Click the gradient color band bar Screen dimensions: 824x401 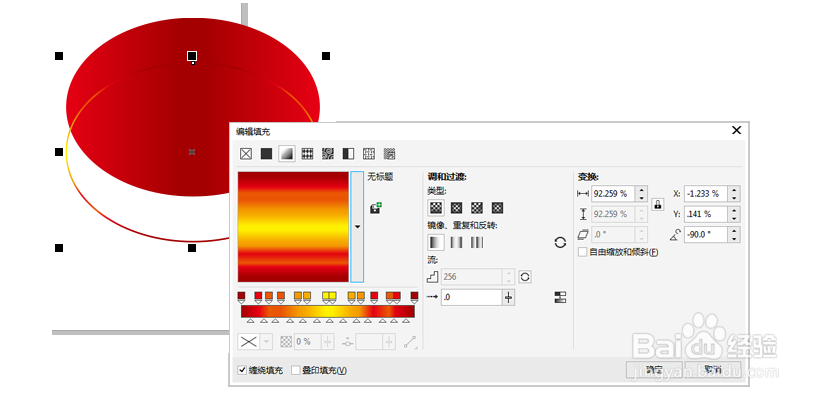[328, 312]
